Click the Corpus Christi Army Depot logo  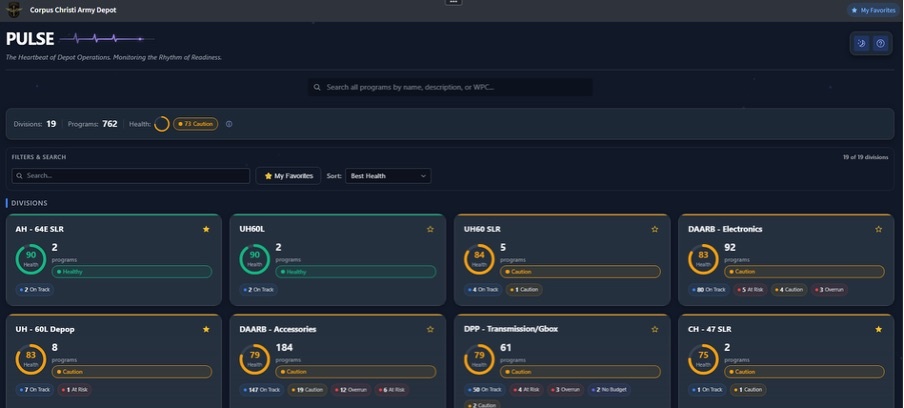pyautogui.click(x=14, y=10)
